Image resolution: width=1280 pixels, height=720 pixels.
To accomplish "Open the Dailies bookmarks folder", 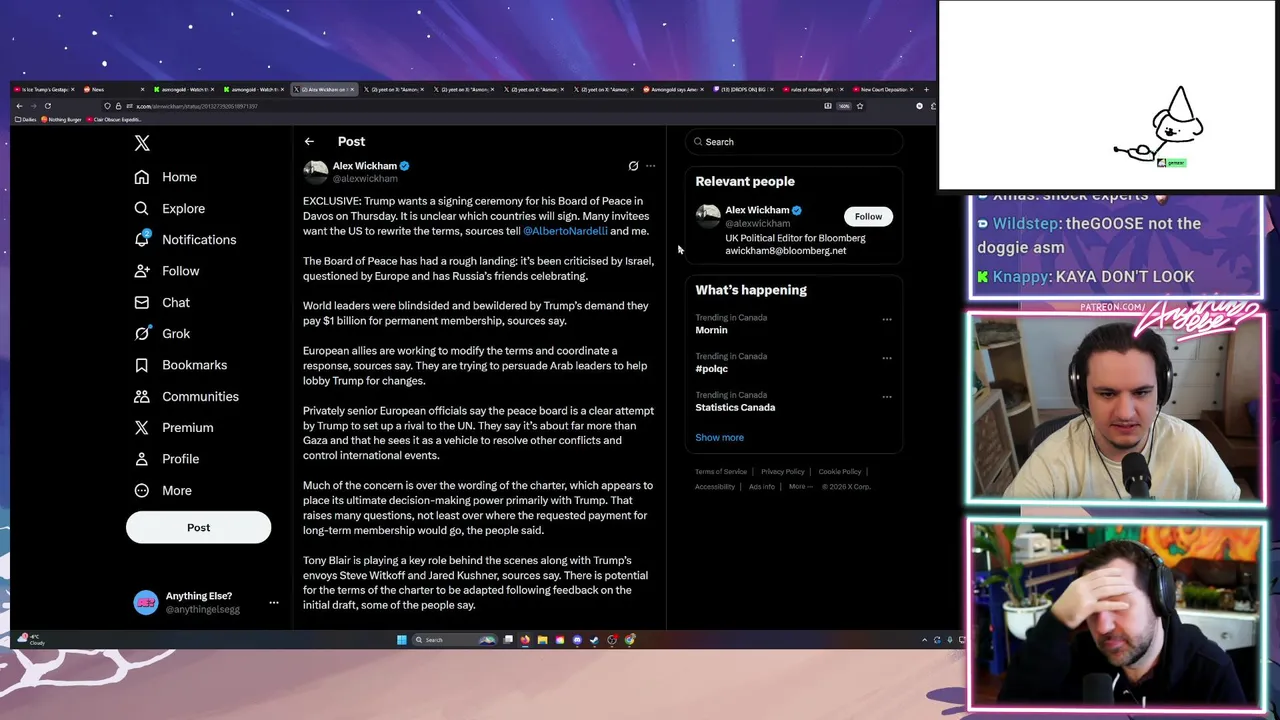I will [25, 120].
